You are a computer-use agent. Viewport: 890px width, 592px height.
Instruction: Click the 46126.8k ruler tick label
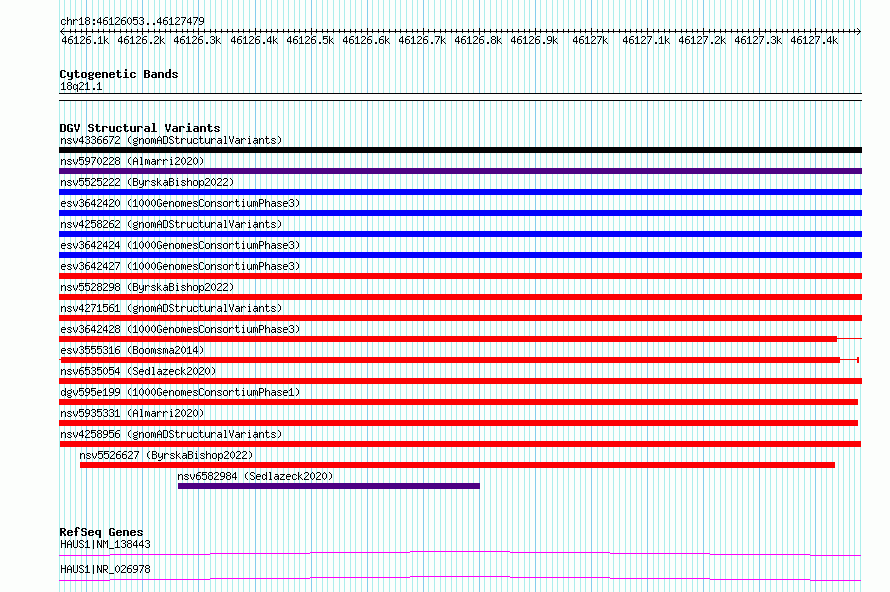pyautogui.click(x=478, y=40)
